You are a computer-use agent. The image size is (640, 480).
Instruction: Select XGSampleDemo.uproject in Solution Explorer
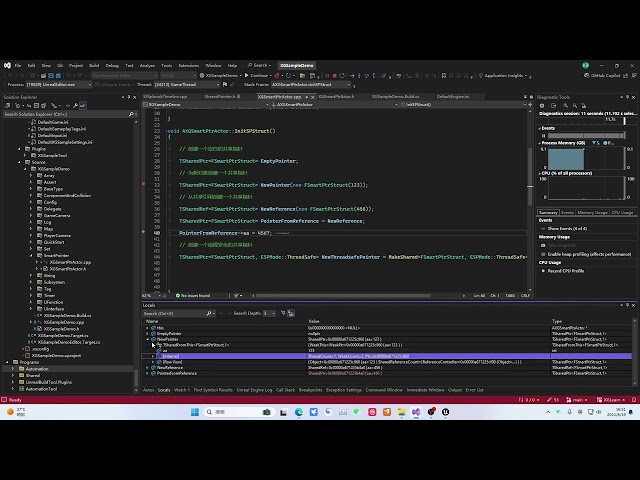click(56, 356)
